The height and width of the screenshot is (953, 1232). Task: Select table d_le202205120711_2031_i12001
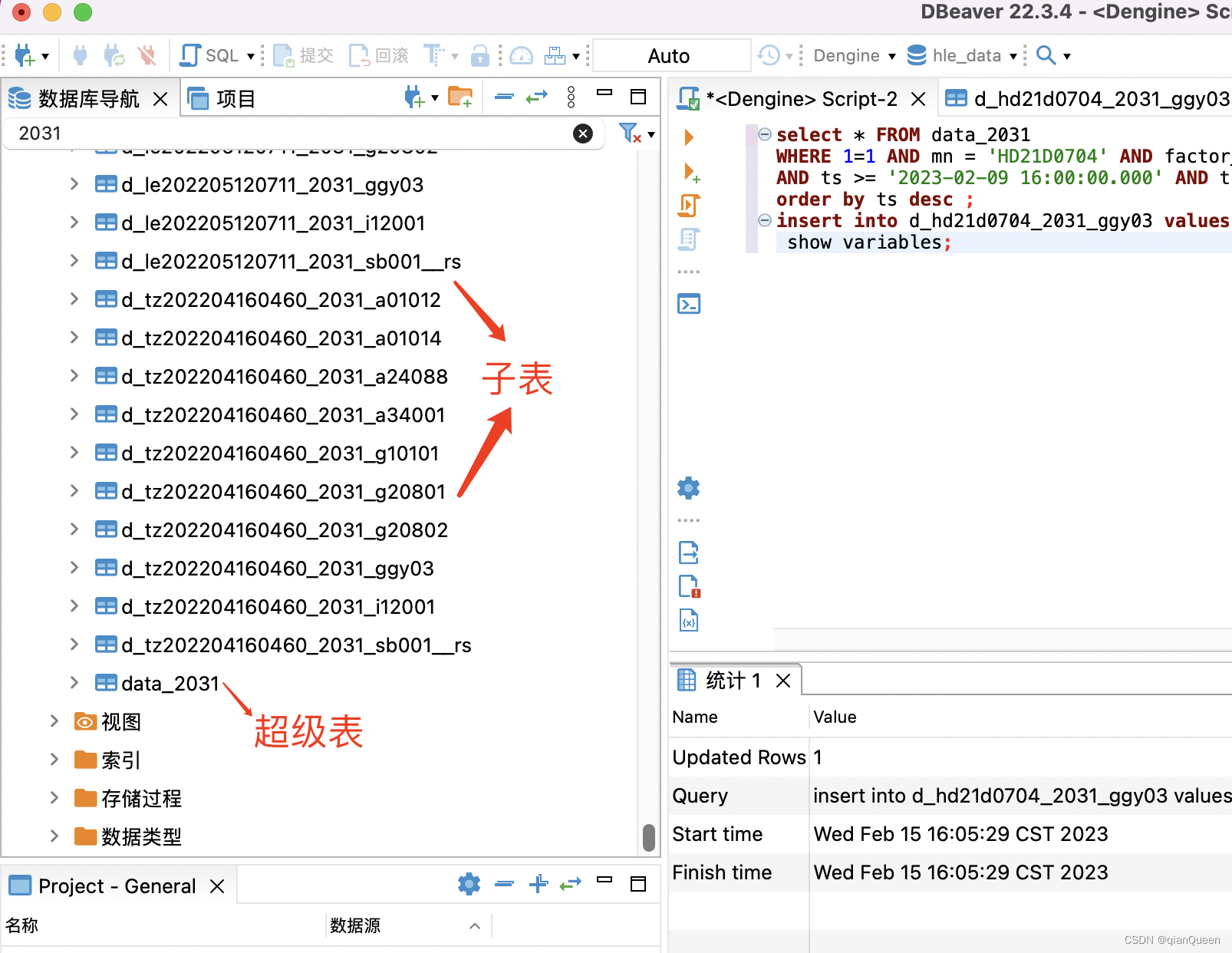pos(273,223)
